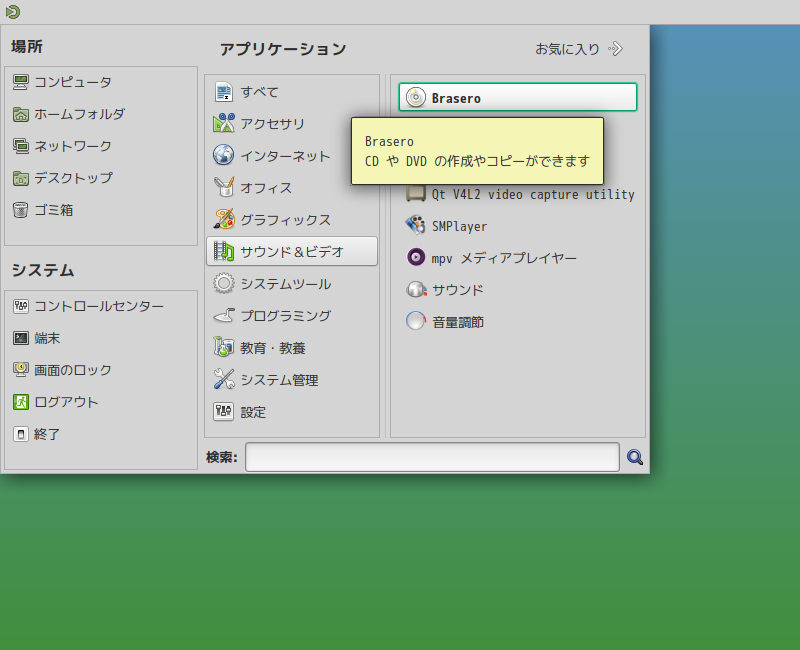This screenshot has width=800, height=650.
Task: Open the コントロールセンター label
Action: [99, 307]
